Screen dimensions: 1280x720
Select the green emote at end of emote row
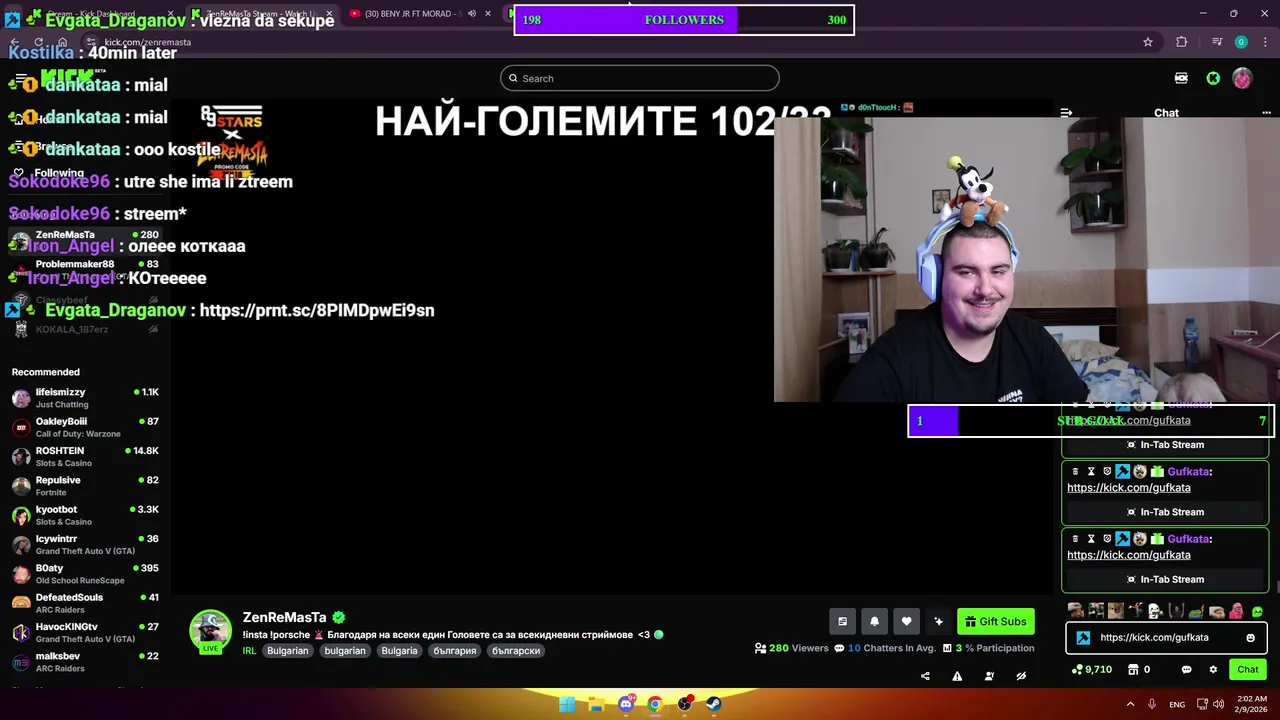tap(1257, 611)
